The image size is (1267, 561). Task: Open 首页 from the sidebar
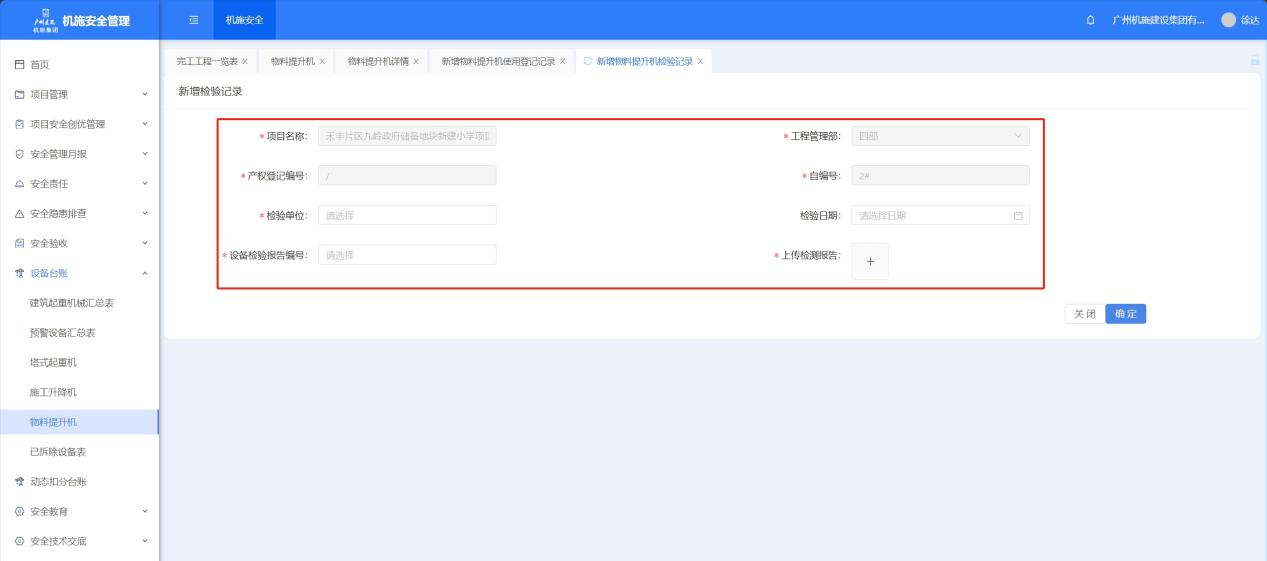[40, 64]
